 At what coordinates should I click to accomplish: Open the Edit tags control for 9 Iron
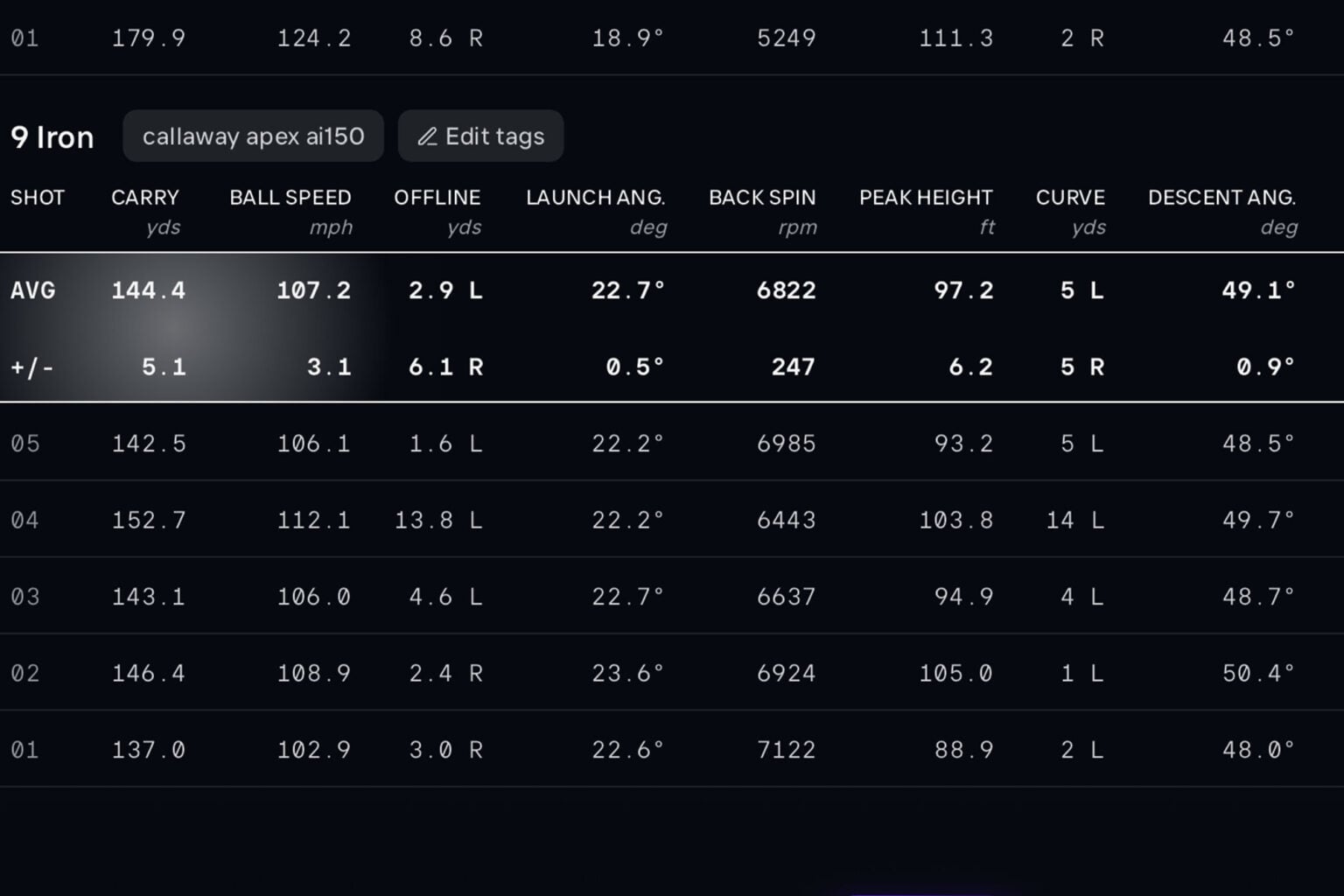480,136
